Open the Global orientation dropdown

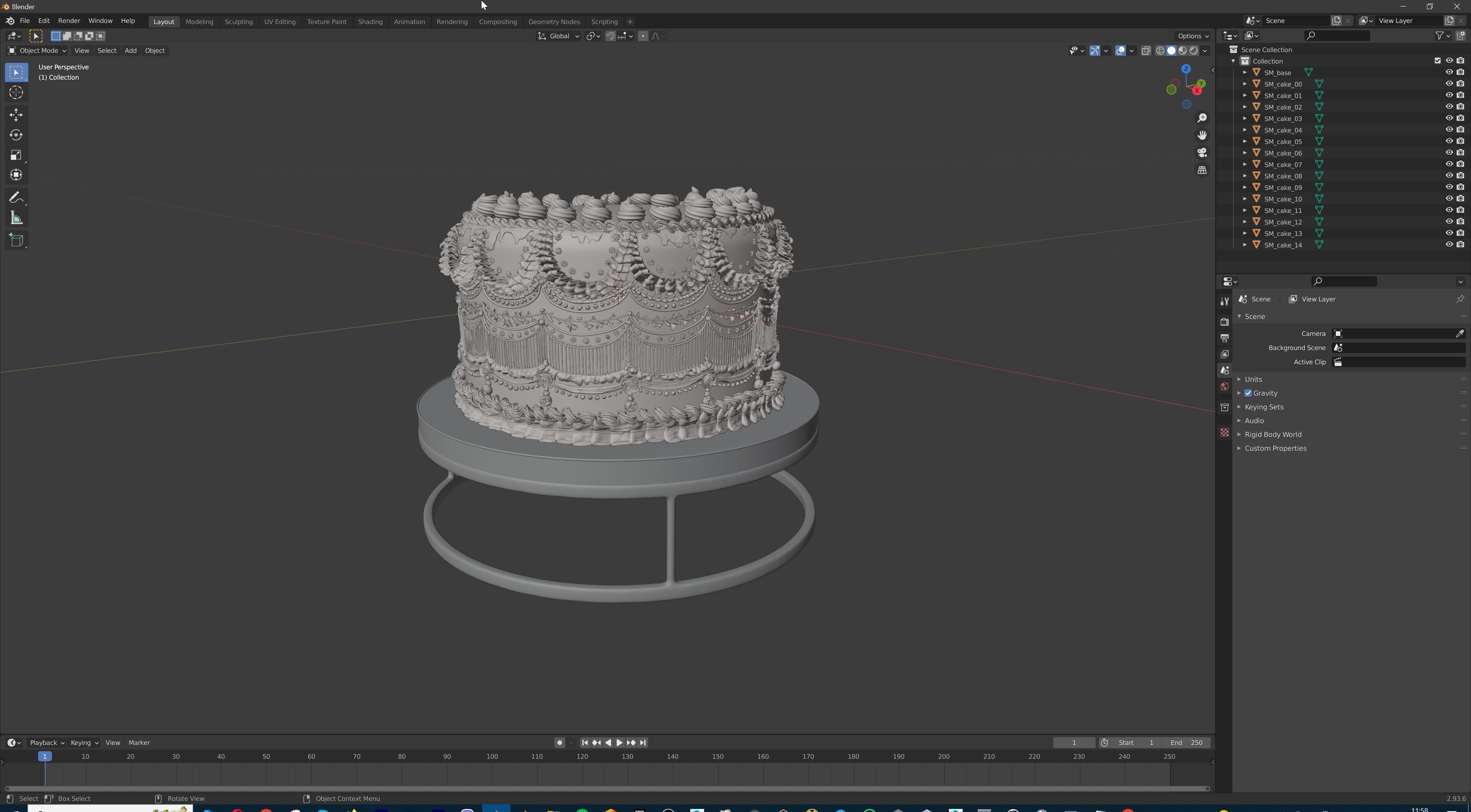559,36
